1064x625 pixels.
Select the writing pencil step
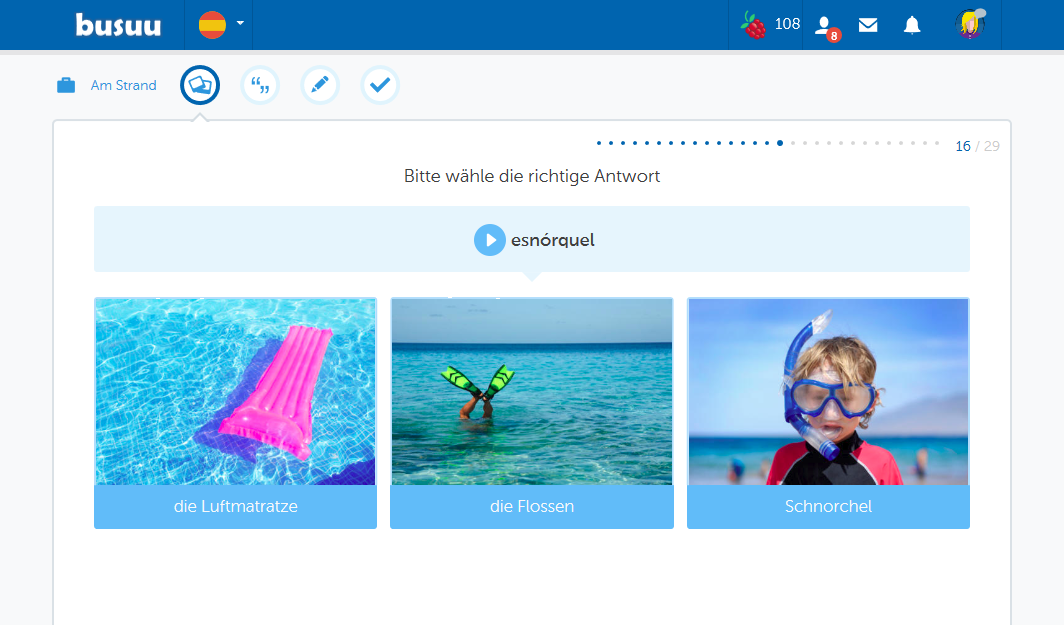click(320, 85)
